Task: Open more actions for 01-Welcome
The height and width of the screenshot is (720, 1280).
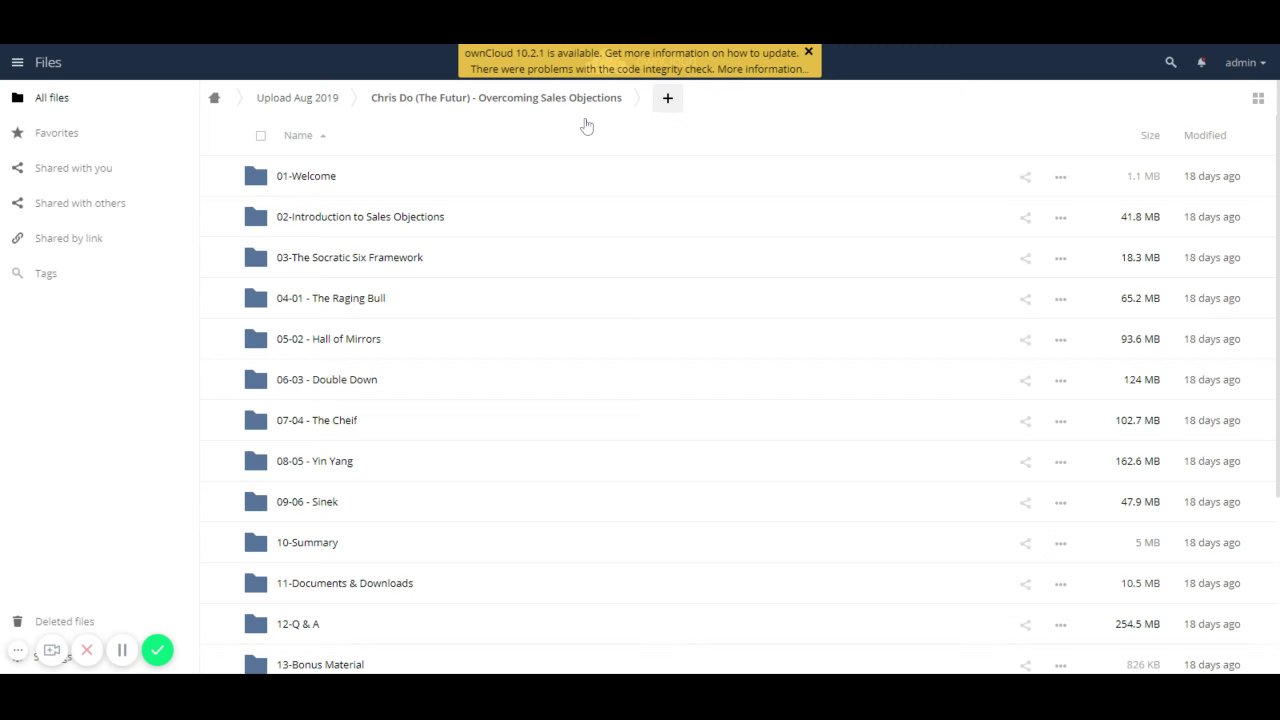Action: (1060, 177)
